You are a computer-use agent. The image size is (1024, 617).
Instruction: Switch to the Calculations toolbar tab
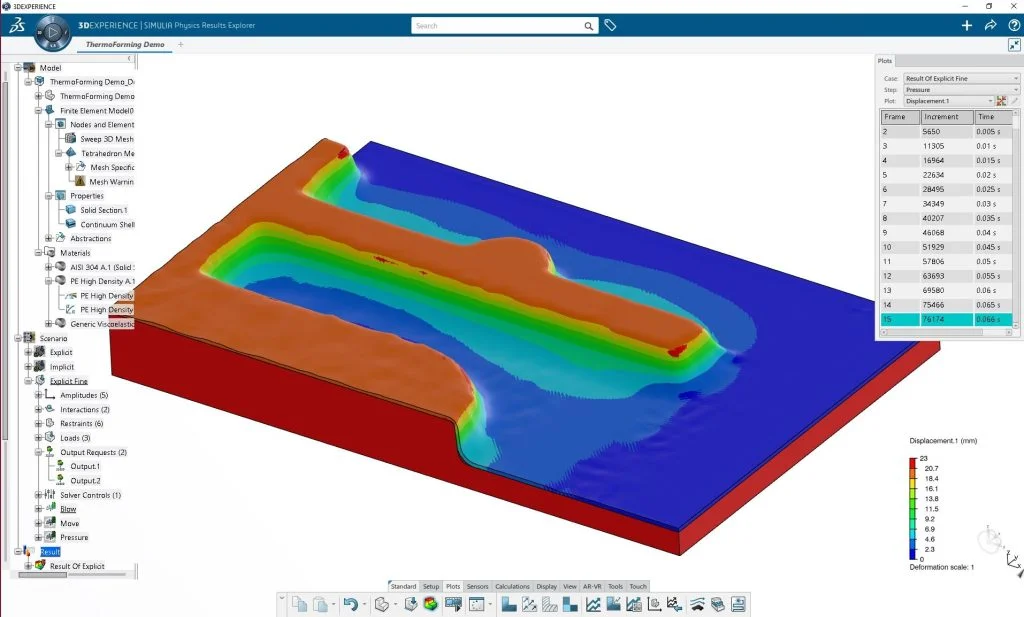tap(512, 586)
